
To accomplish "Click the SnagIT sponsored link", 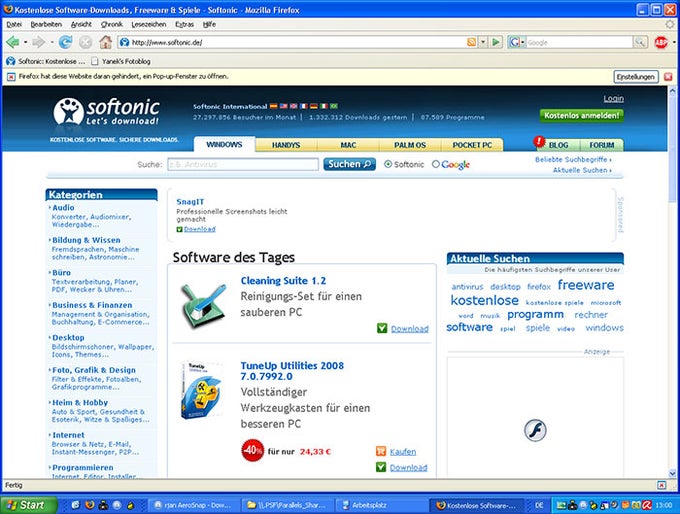I will (190, 202).
